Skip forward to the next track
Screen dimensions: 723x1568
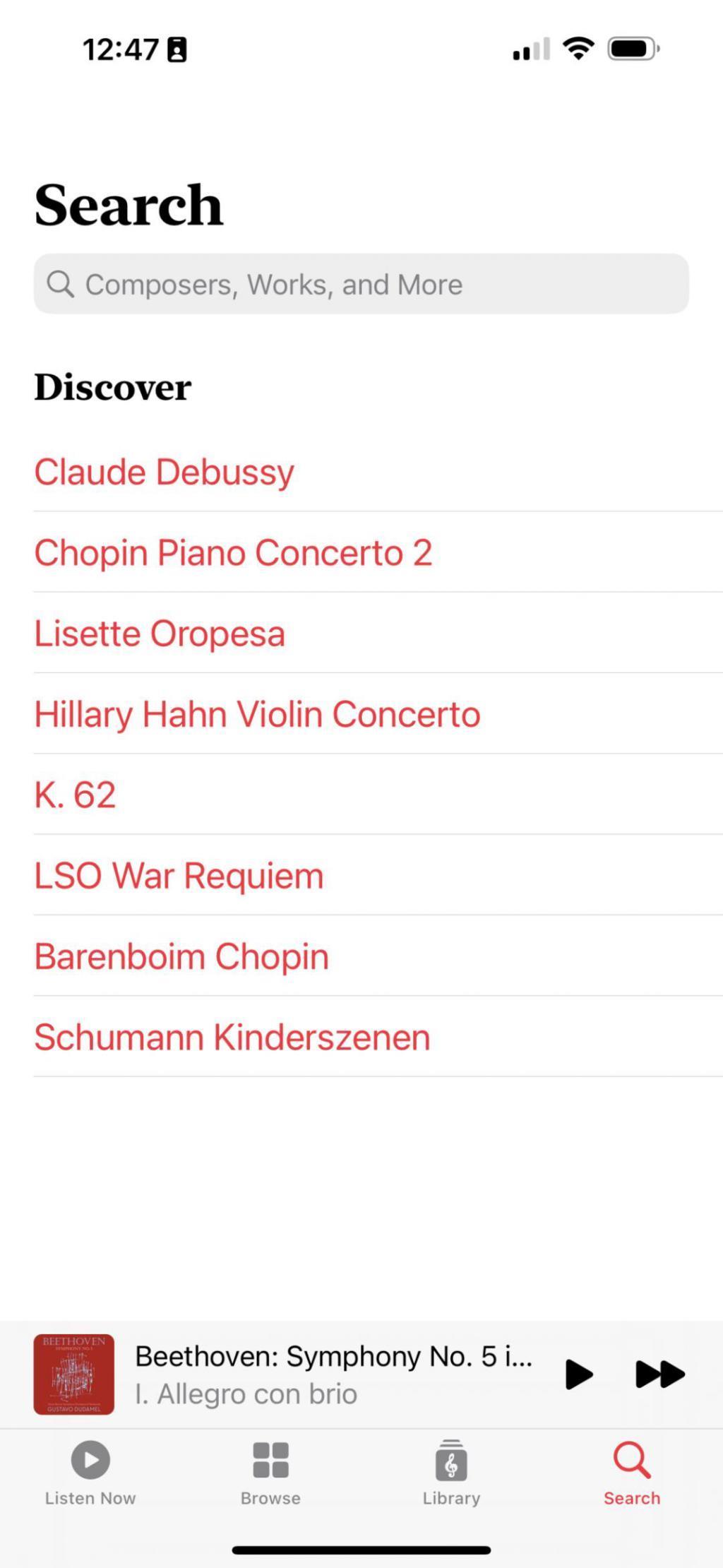657,1372
